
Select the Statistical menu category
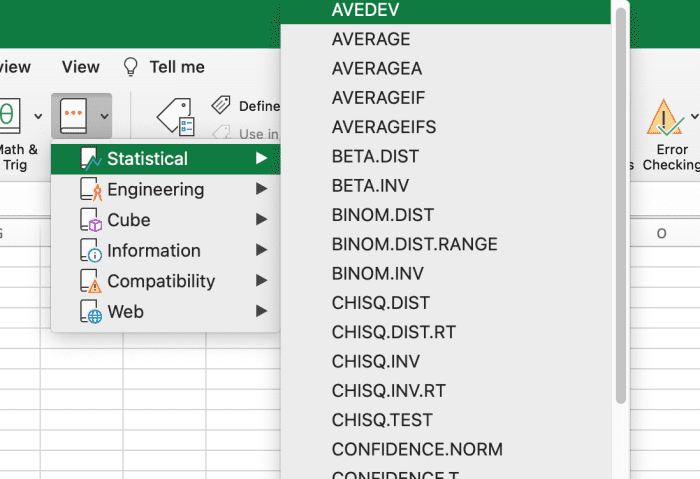pos(147,159)
